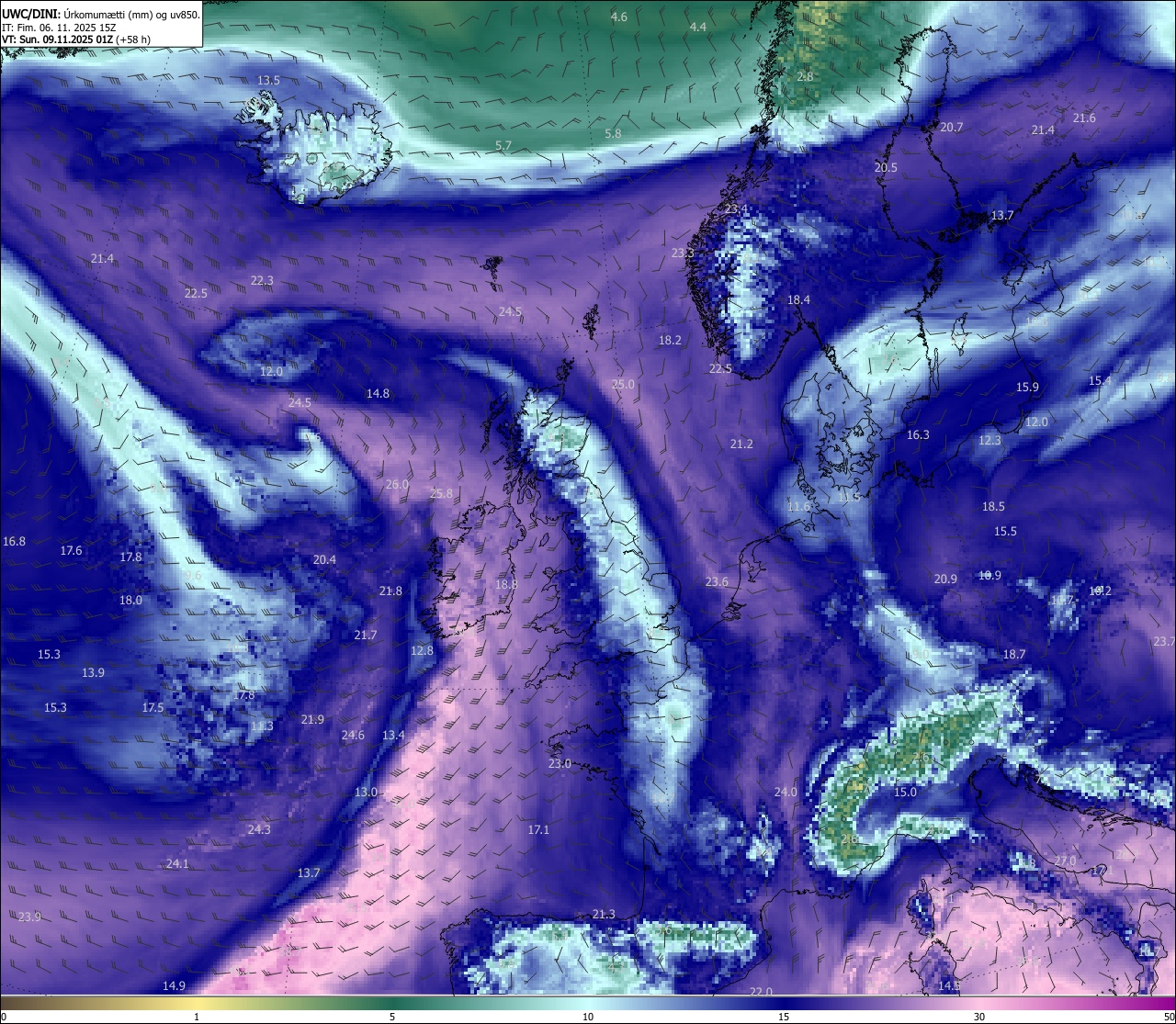Click the colour scale label '1'

point(197,1017)
